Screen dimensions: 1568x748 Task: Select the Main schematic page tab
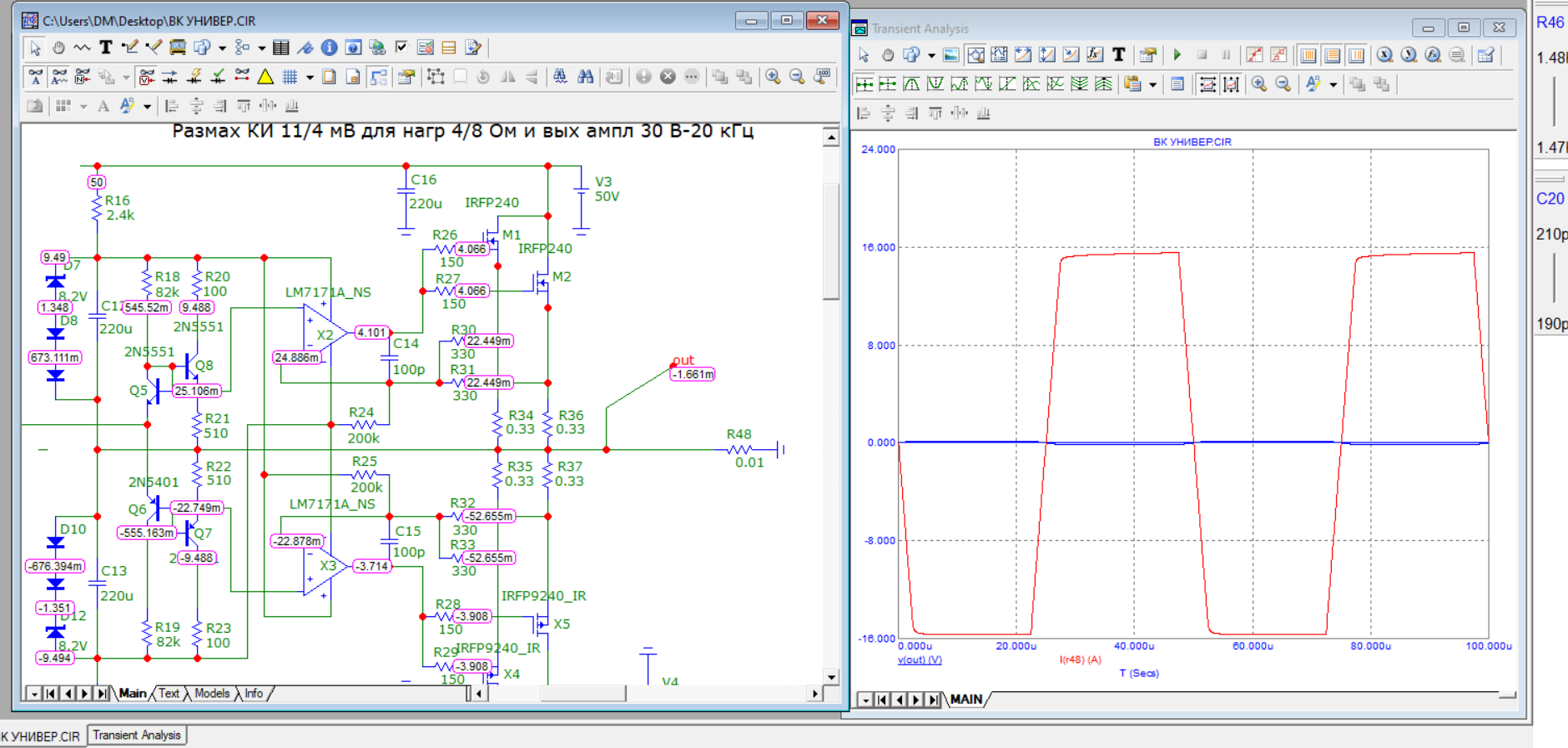pyautogui.click(x=133, y=693)
